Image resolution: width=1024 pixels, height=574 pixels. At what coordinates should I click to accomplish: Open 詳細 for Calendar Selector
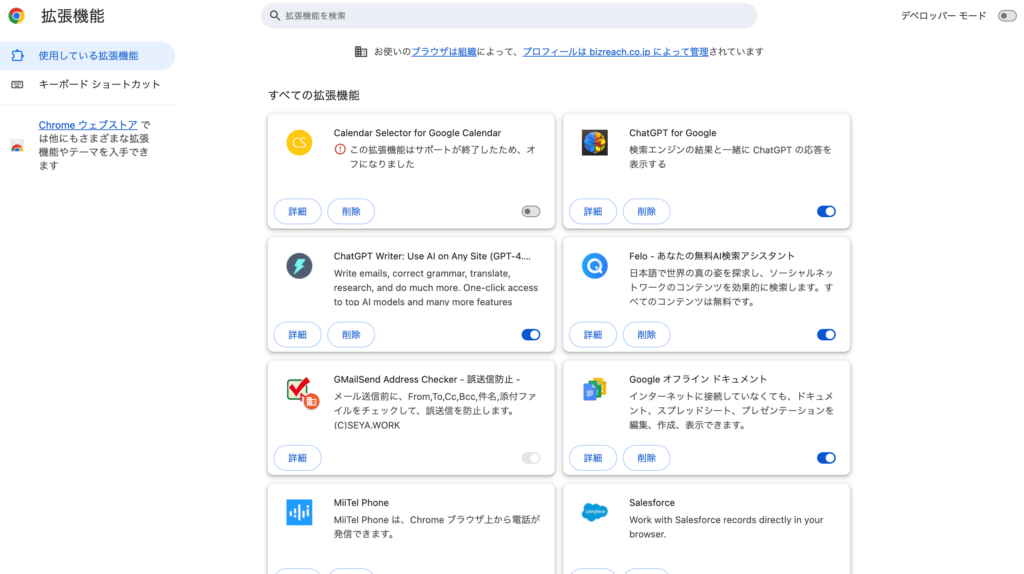(x=297, y=212)
